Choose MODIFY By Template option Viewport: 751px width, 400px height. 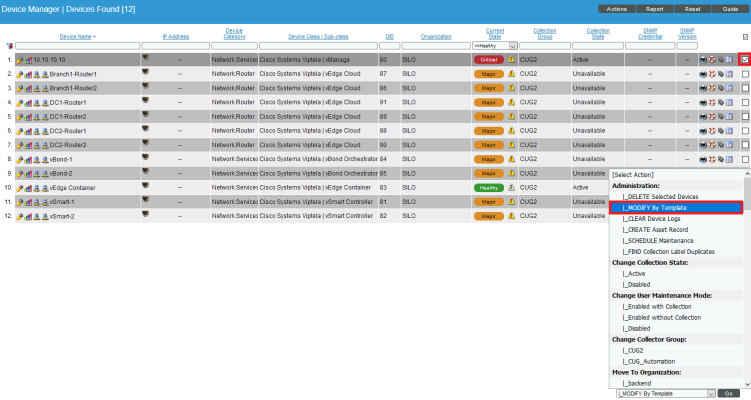tap(676, 207)
